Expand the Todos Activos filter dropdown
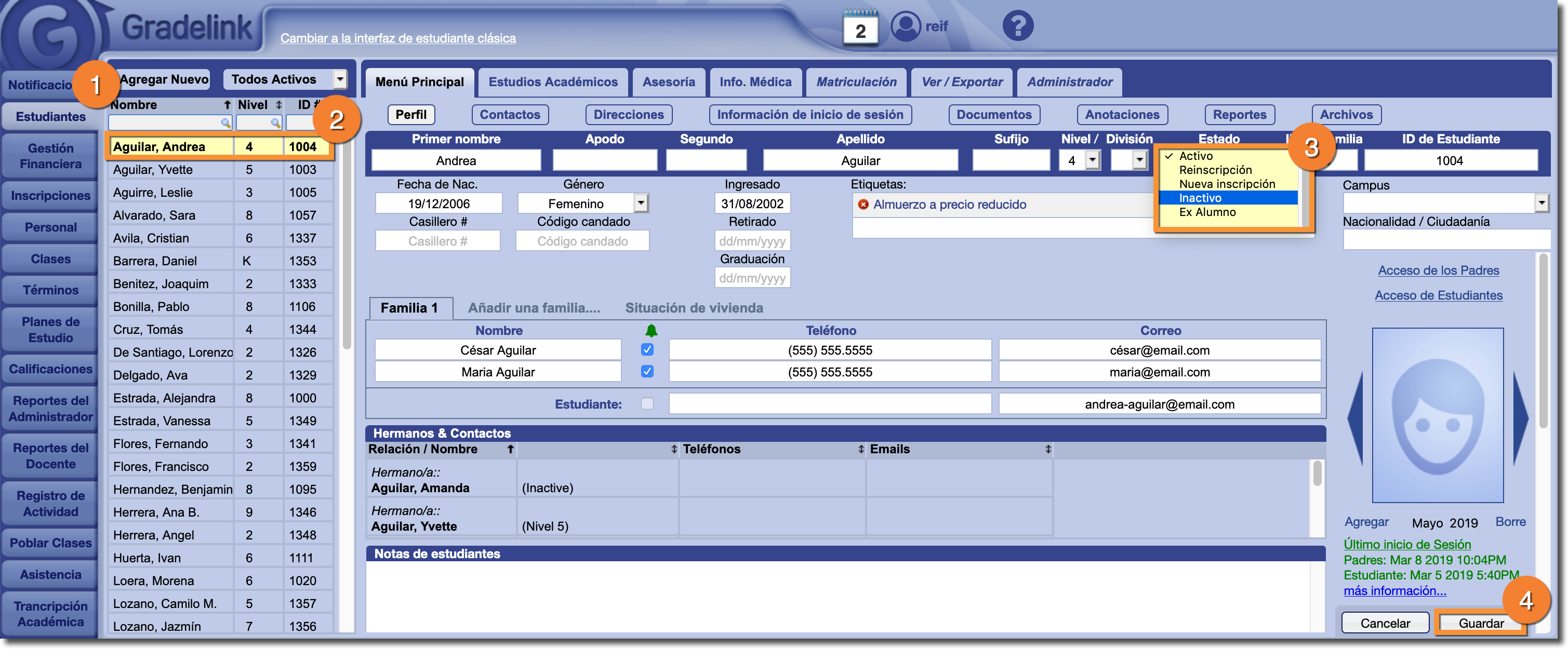The width and height of the screenshot is (1568, 649). tap(340, 79)
